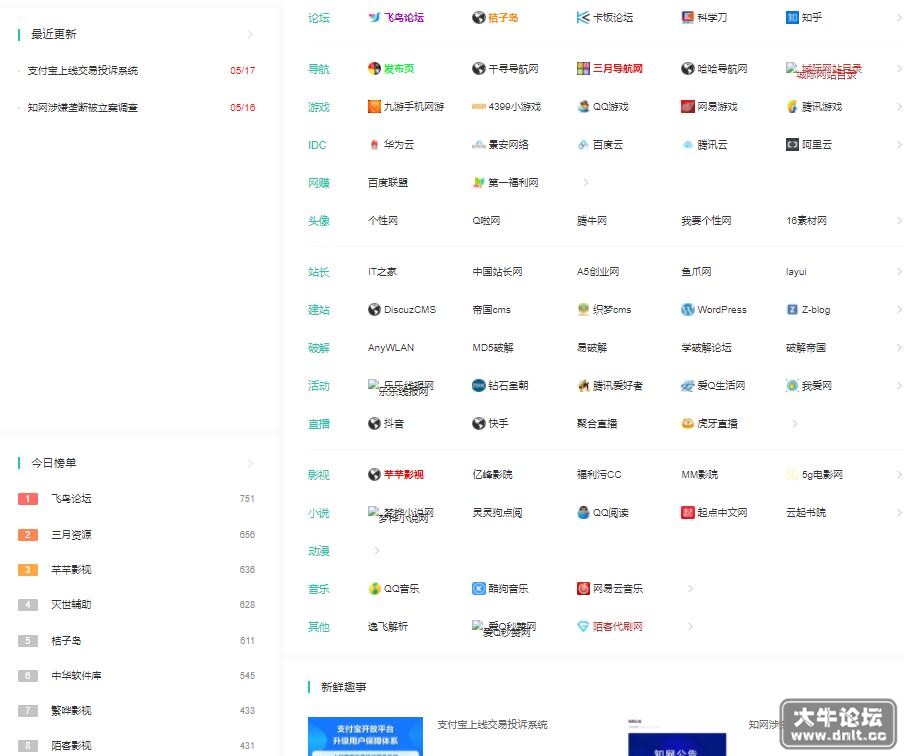904x756 pixels.
Task: Visit the 百度联盟 link
Action: [388, 183]
